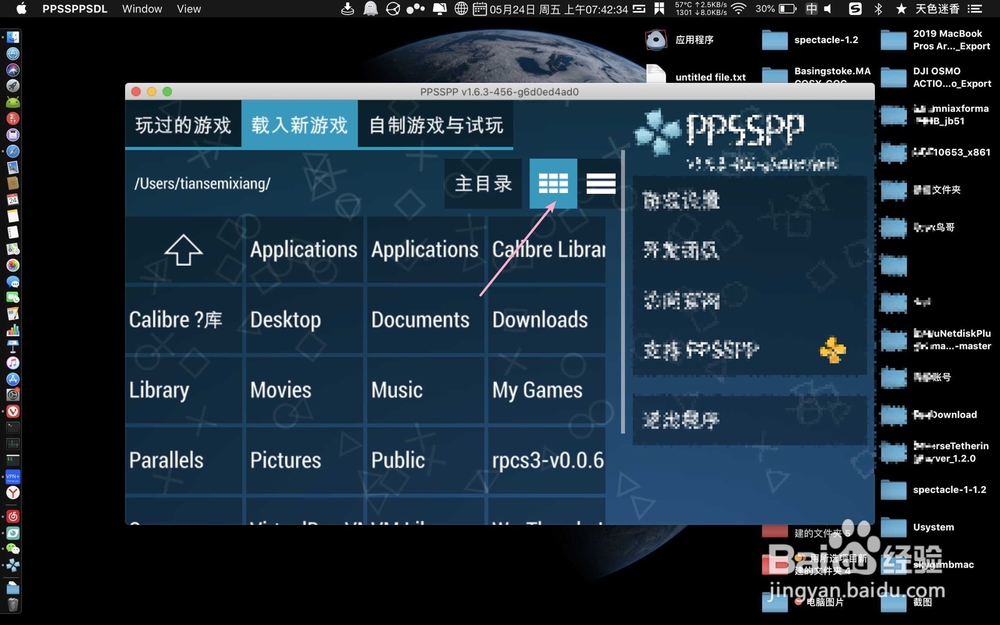Select the untitled file.txt desktop file
The height and width of the screenshot is (625, 1000).
click(696, 75)
